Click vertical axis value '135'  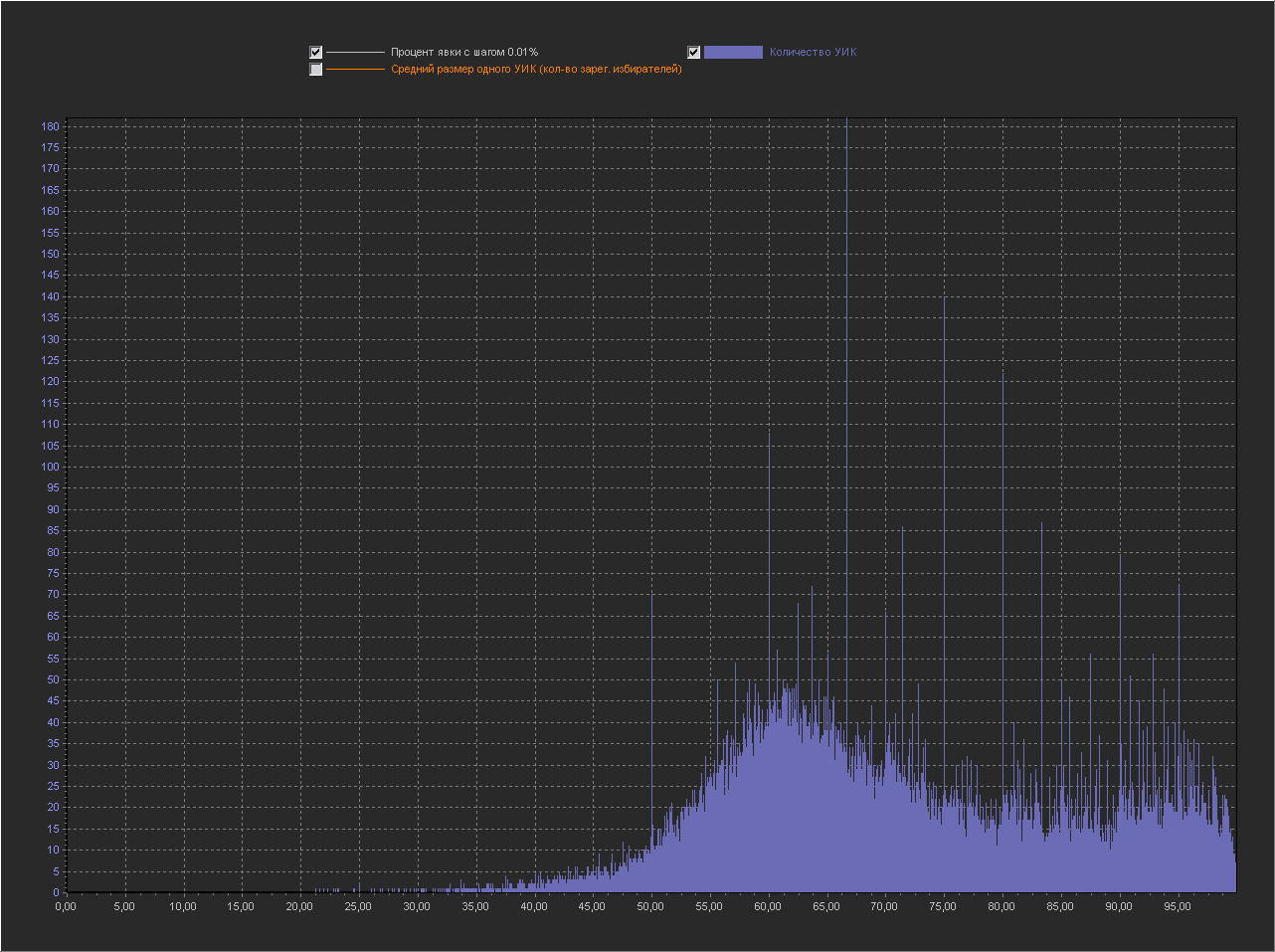pos(51,317)
